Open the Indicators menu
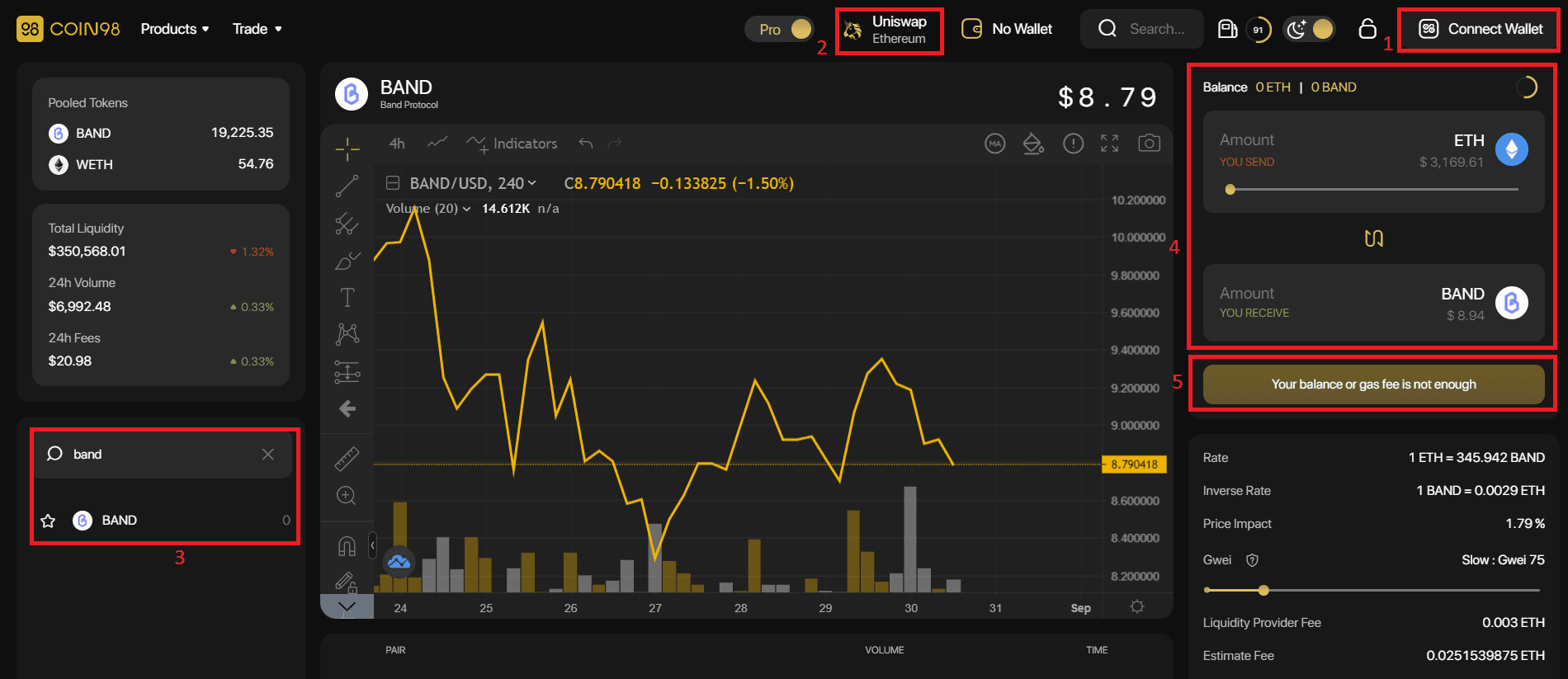1568x679 pixels. 512,144
